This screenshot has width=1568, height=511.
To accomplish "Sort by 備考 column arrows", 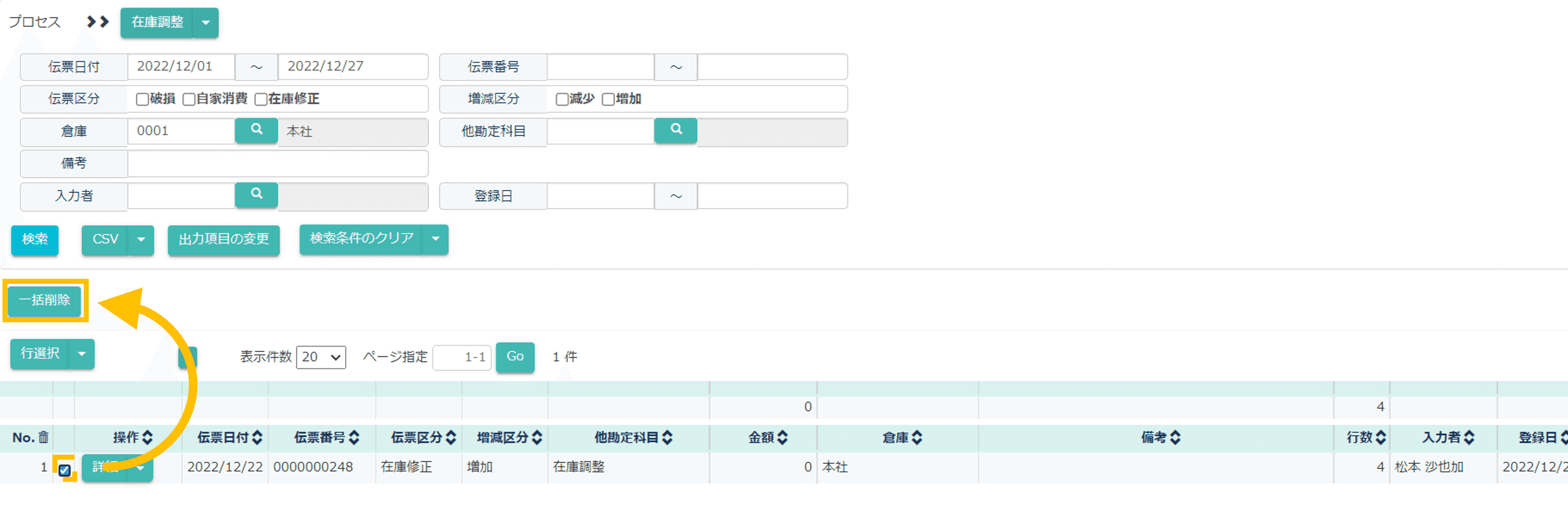I will point(1175,437).
